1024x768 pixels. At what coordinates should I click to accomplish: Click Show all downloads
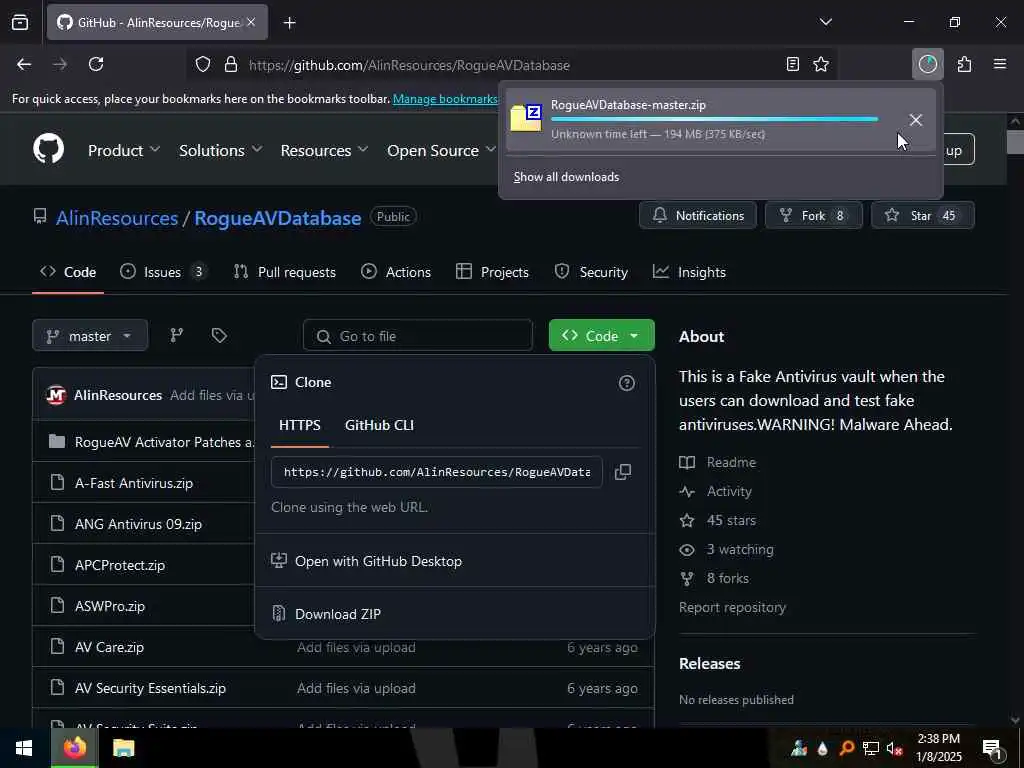pos(566,177)
